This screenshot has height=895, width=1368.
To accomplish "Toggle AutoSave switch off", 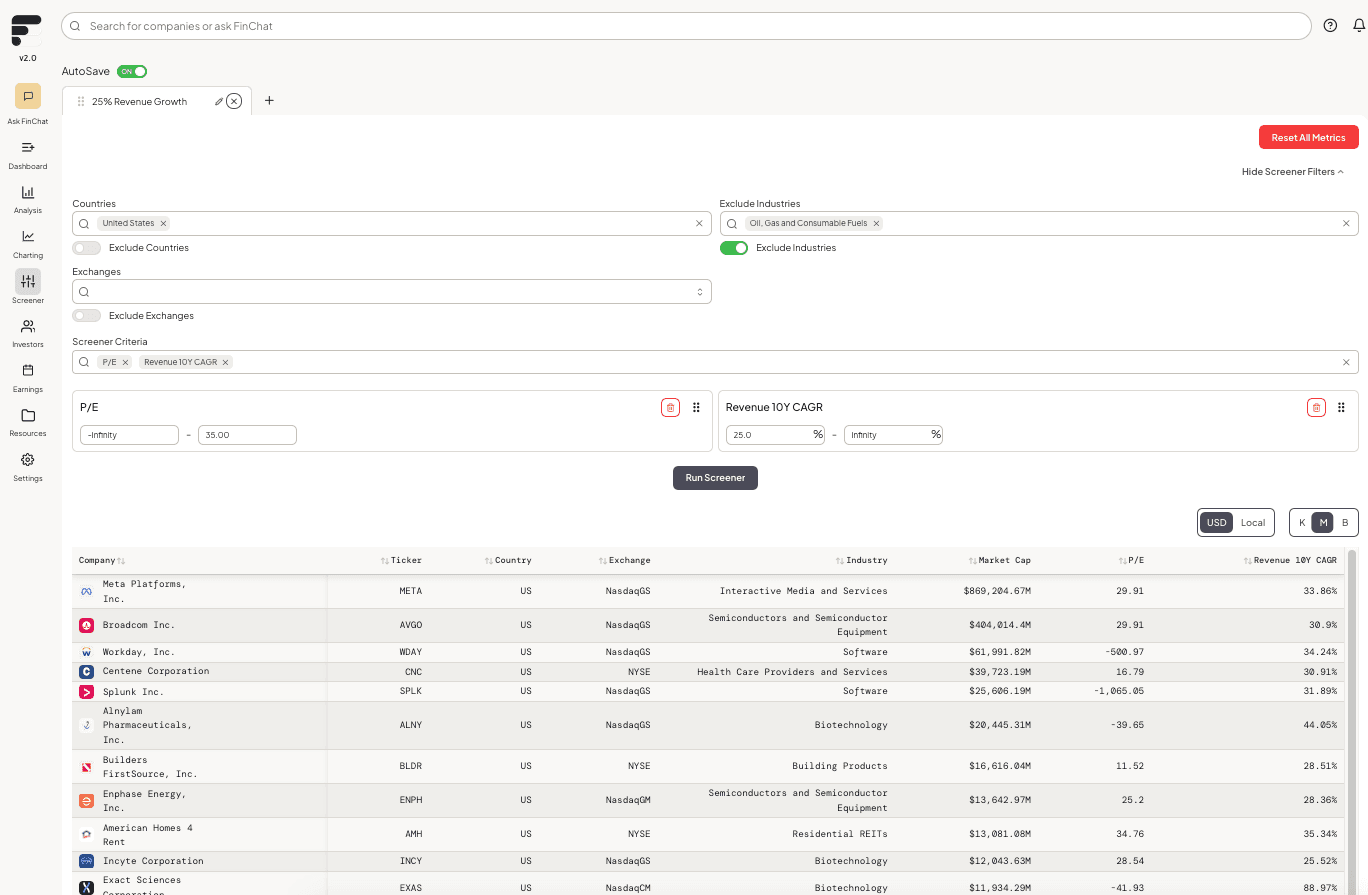I will (132, 71).
